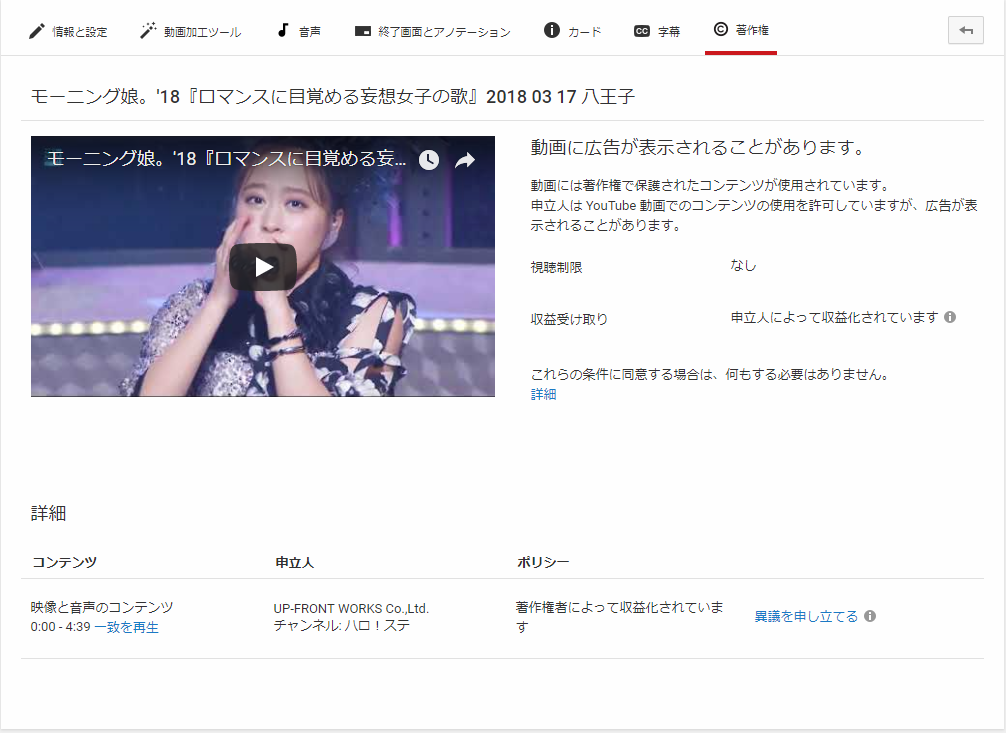Open the 終了画面とアノテーション tab
This screenshot has height=733, width=1006.
(432, 31)
